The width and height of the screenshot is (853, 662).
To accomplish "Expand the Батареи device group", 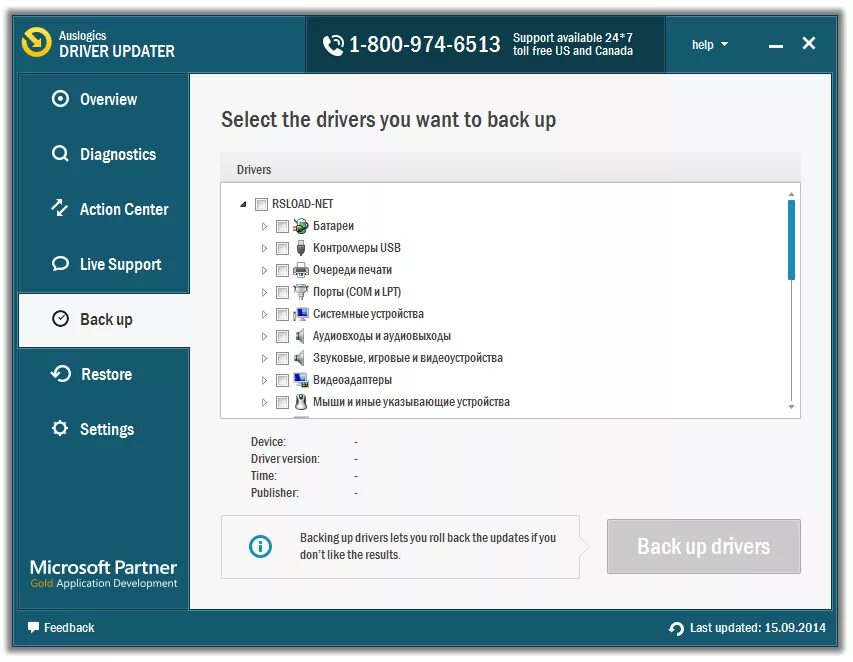I will click(x=263, y=225).
